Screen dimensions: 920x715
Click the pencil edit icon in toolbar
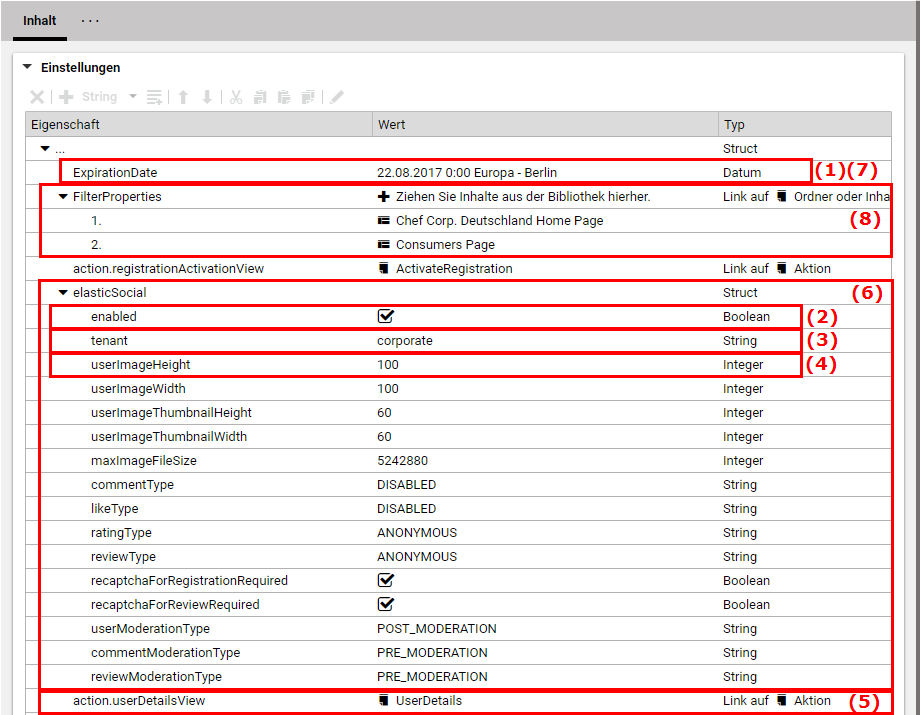click(337, 97)
